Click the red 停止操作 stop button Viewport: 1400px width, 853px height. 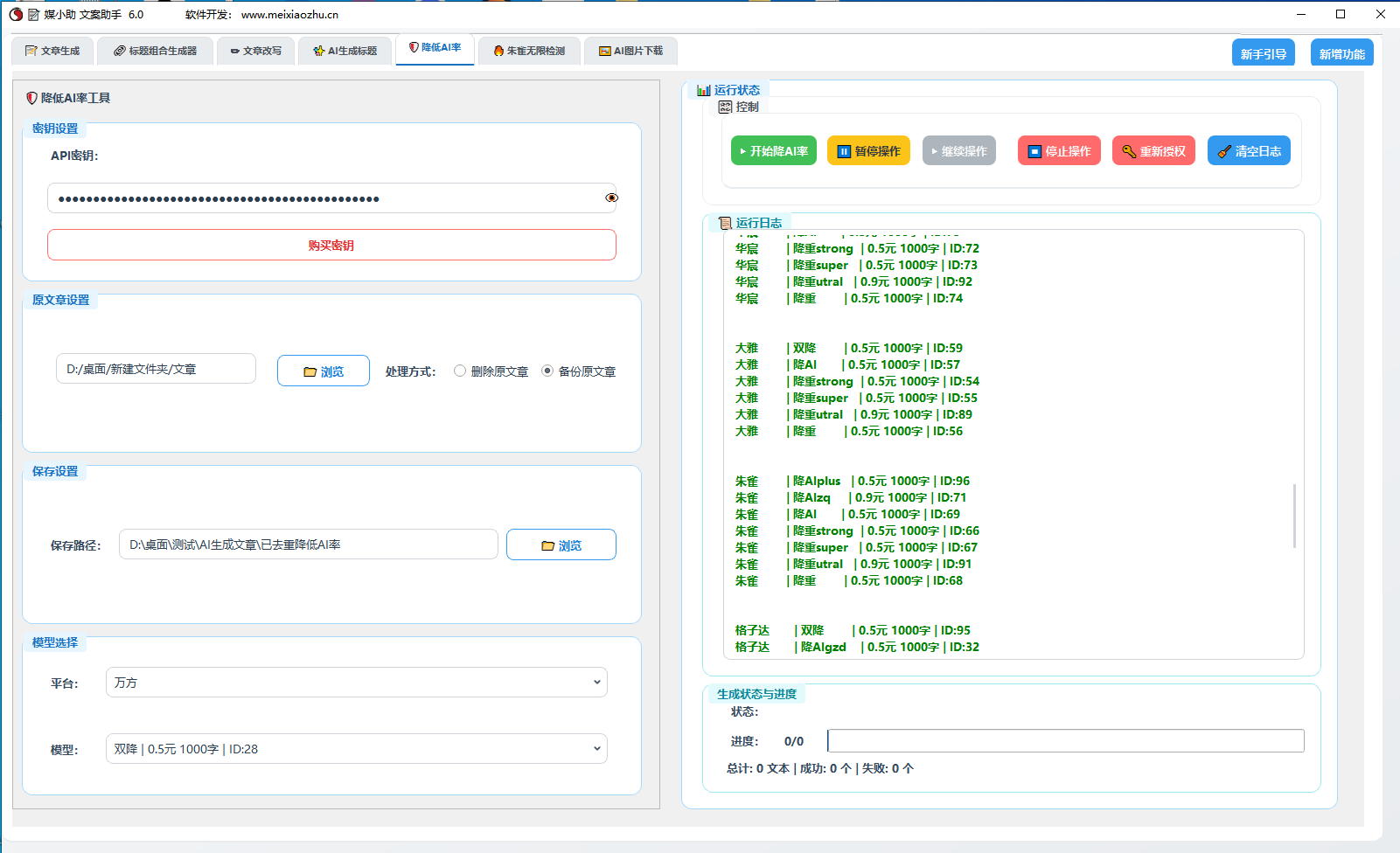pos(1059,151)
